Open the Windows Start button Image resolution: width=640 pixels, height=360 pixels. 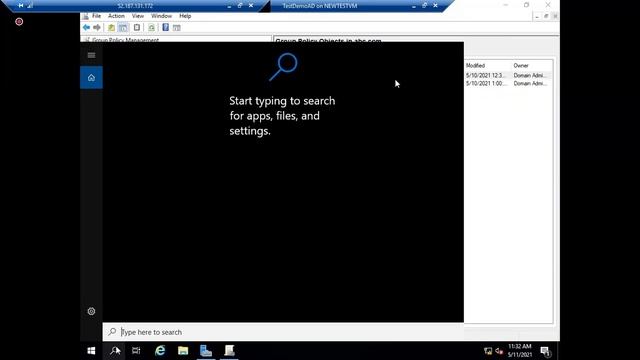pyautogui.click(x=91, y=351)
